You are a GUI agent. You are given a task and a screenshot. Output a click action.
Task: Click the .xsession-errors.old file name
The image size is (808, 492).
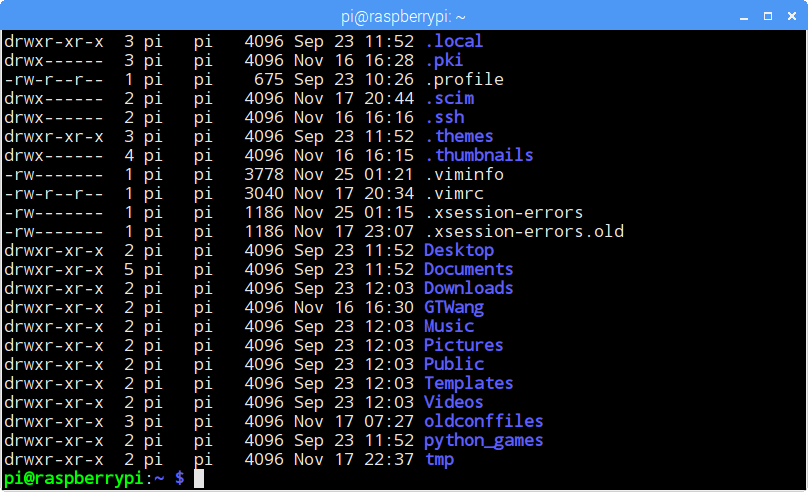coord(524,231)
